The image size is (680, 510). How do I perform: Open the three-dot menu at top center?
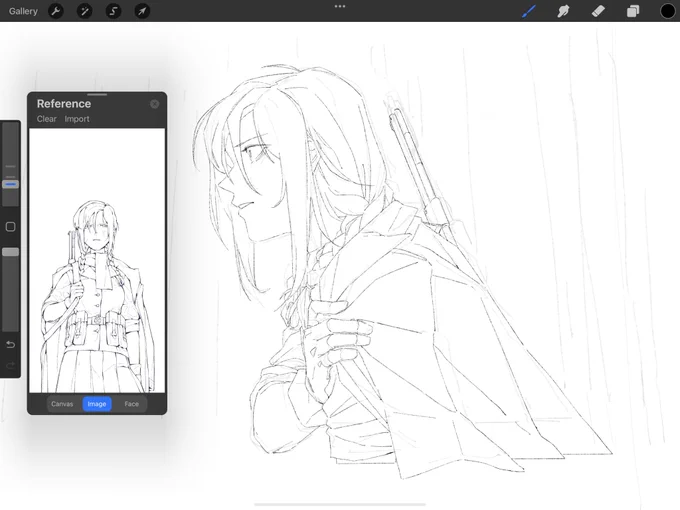(340, 7)
